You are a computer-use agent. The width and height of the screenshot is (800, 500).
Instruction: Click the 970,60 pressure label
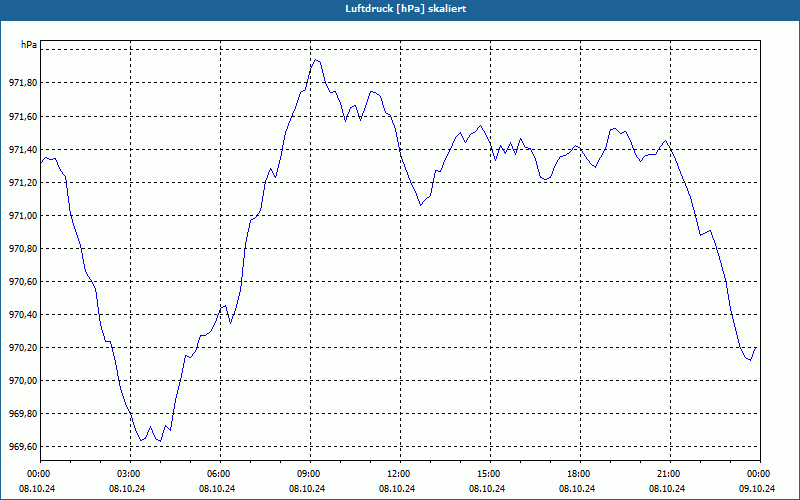pyautogui.click(x=24, y=282)
